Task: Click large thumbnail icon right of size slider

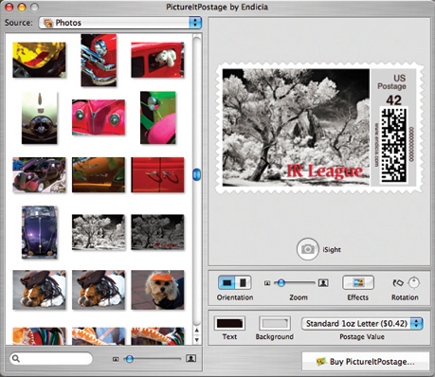Action: 191,358
